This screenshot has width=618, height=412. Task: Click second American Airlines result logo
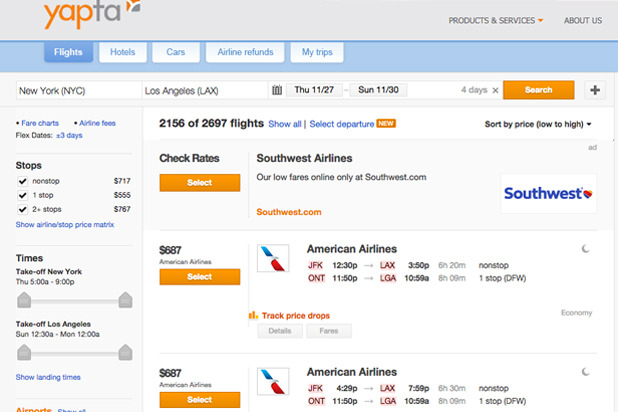(273, 383)
